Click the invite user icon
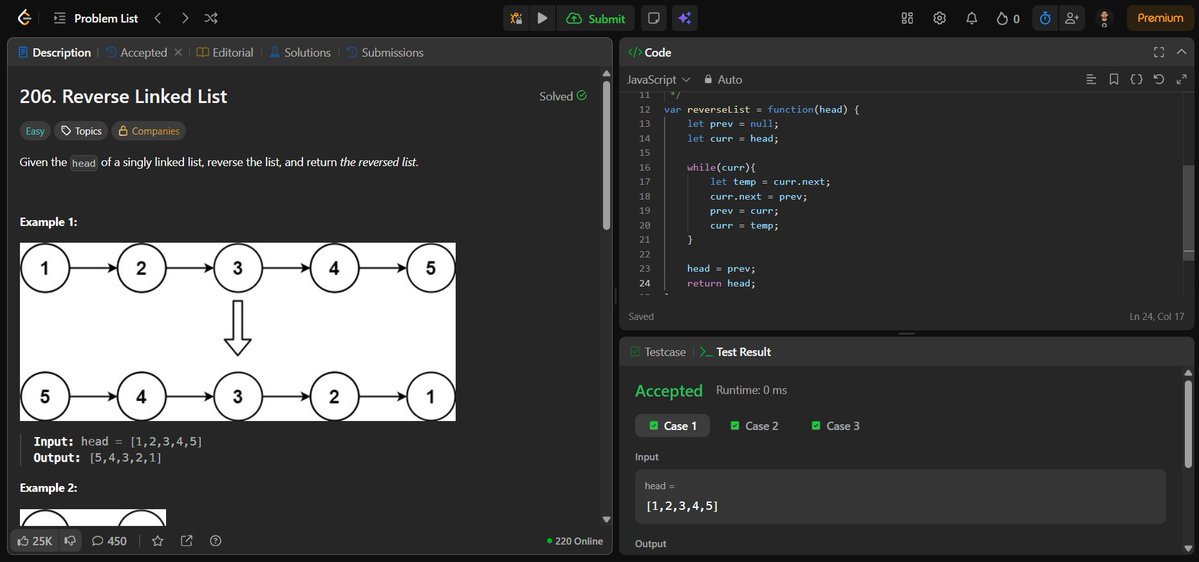The height and width of the screenshot is (562, 1199). [x=1072, y=18]
